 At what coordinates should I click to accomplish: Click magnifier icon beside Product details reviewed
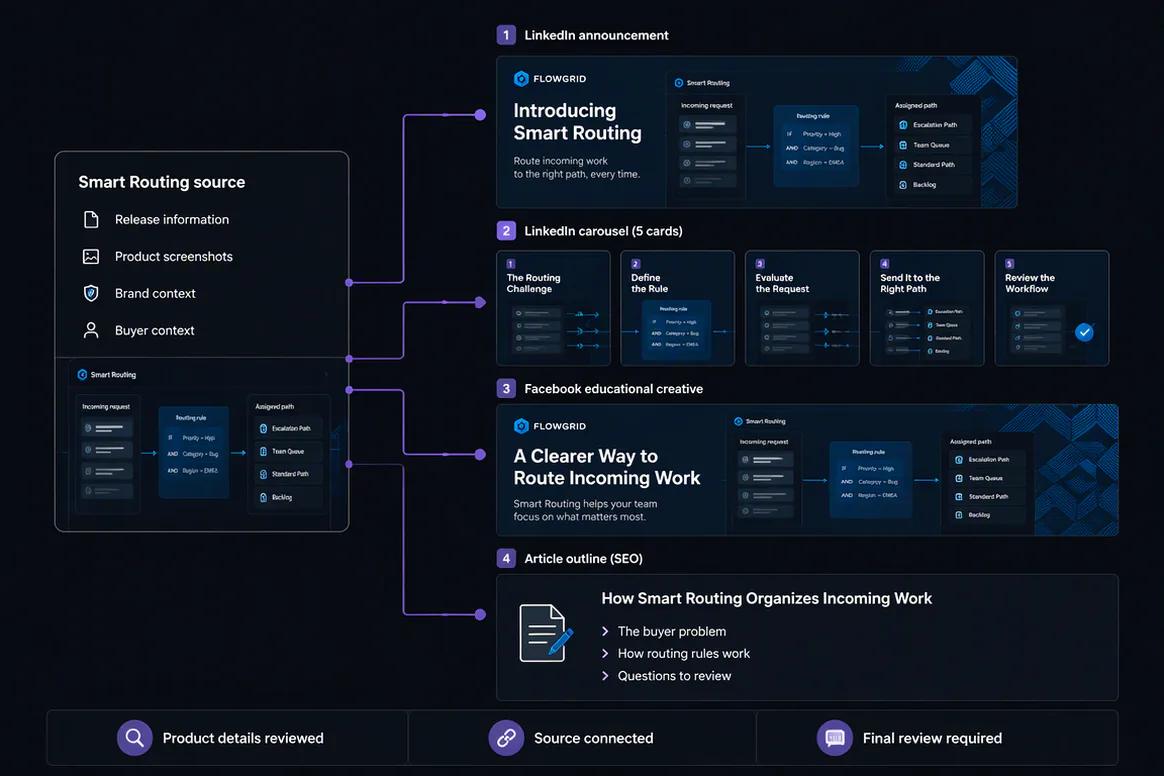click(x=134, y=737)
